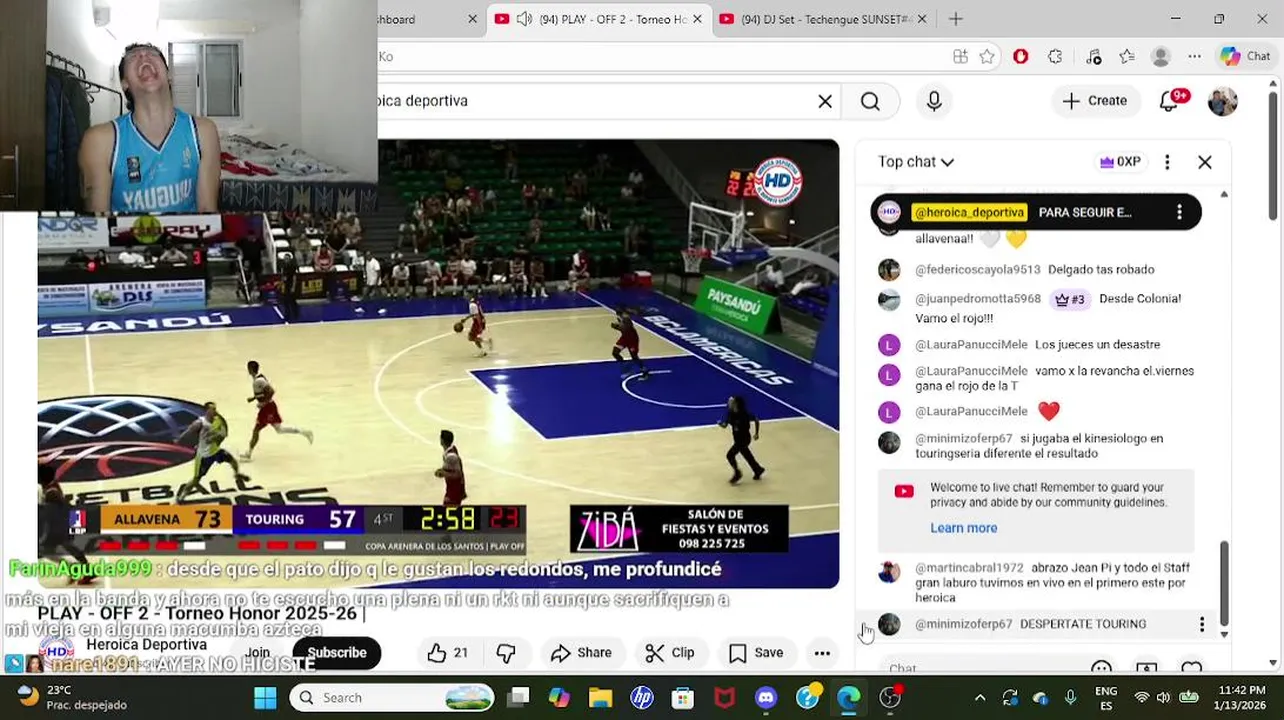Add page to favorites with star icon
Image resolution: width=1284 pixels, height=720 pixels.
(987, 57)
